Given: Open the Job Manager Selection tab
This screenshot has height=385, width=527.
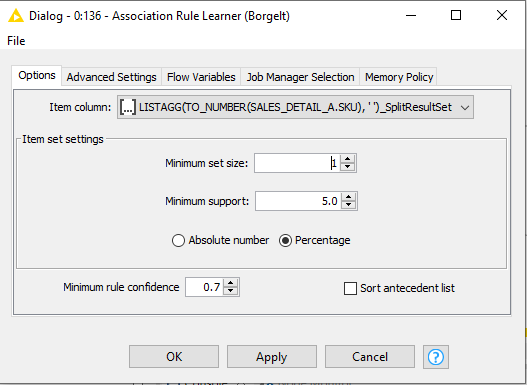Looking at the screenshot, I should click(300, 77).
